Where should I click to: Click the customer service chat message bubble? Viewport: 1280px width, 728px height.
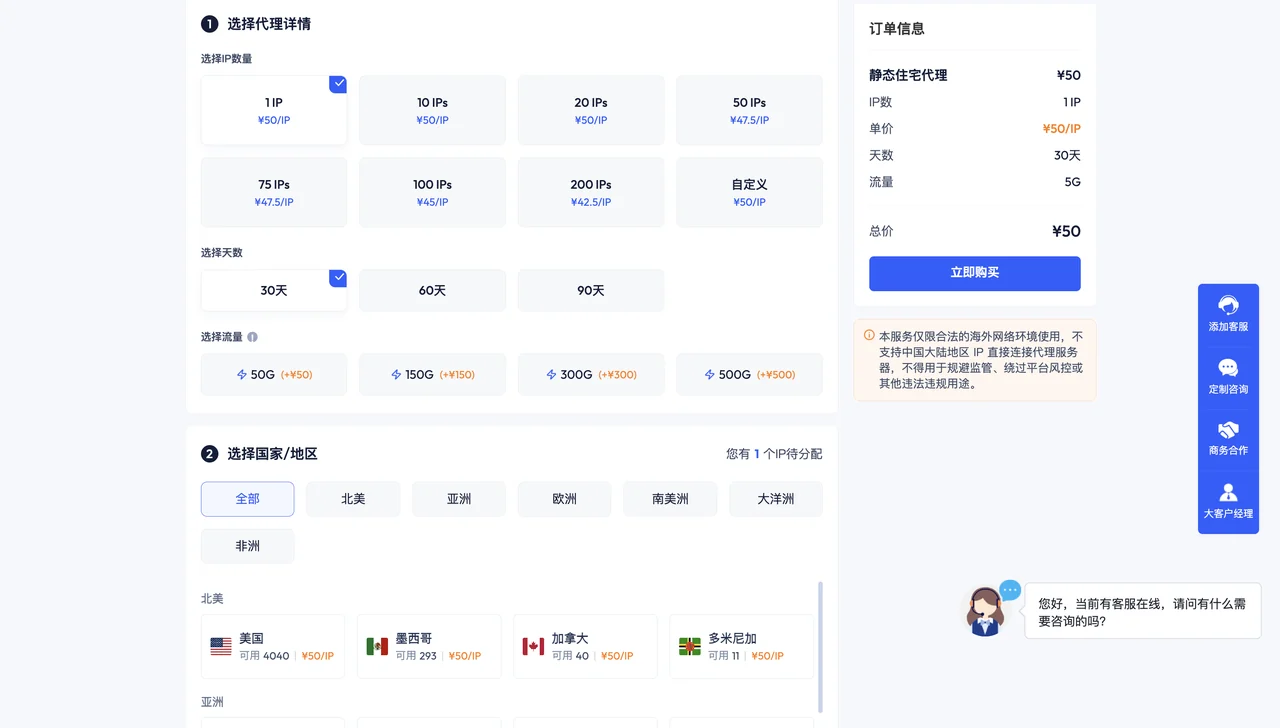pyautogui.click(x=1143, y=612)
